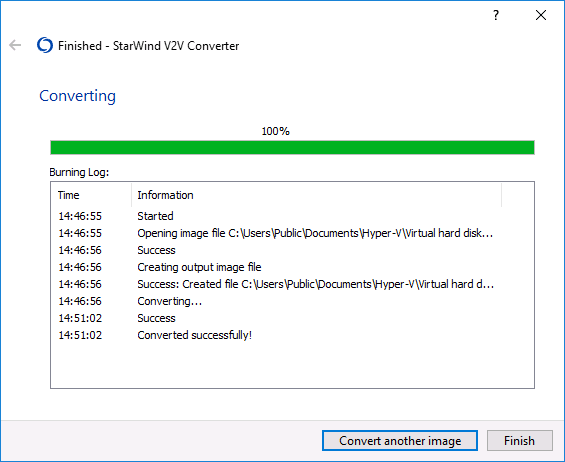The width and height of the screenshot is (565, 462).
Task: Click the Finished - StarWind V2V Converter title
Action: point(148,46)
